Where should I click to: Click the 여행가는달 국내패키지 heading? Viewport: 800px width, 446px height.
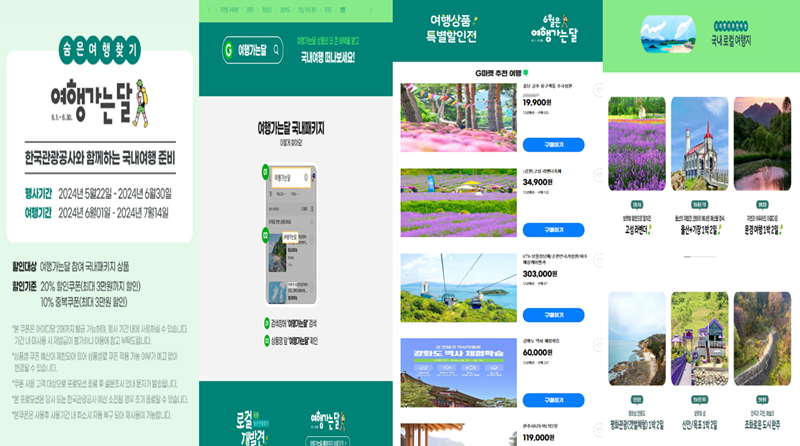[291, 128]
